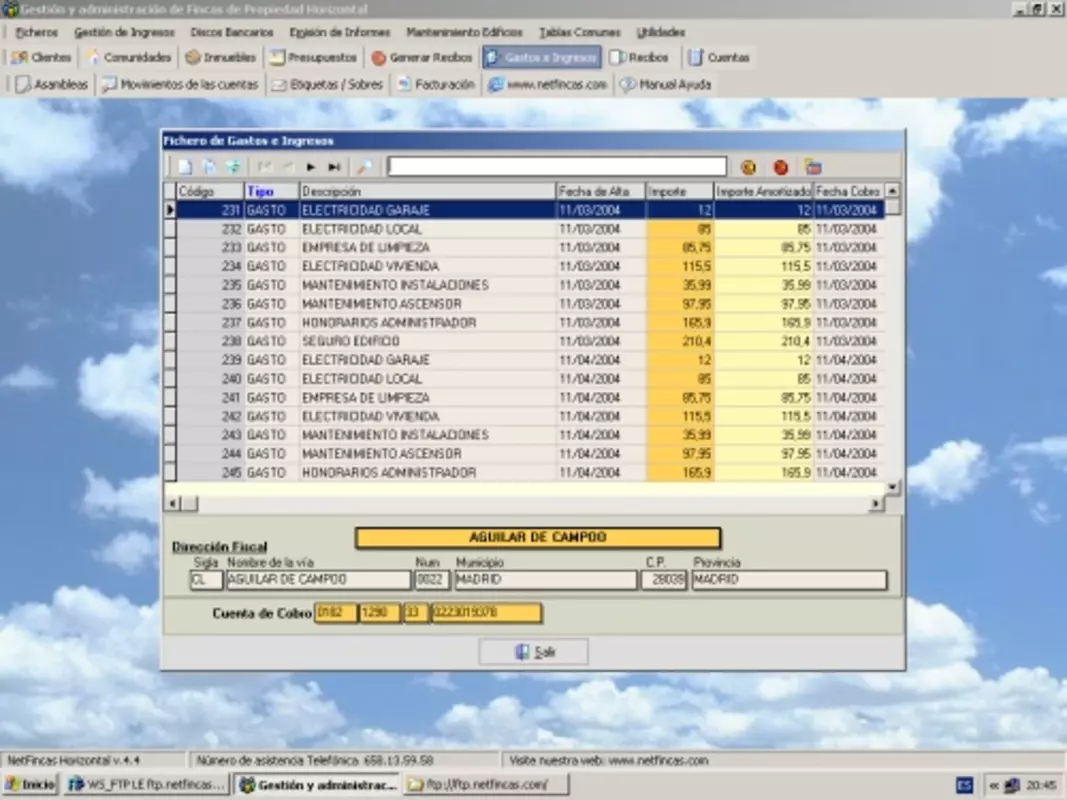
Task: Open Asambleas from the second toolbar
Action: click(52, 84)
